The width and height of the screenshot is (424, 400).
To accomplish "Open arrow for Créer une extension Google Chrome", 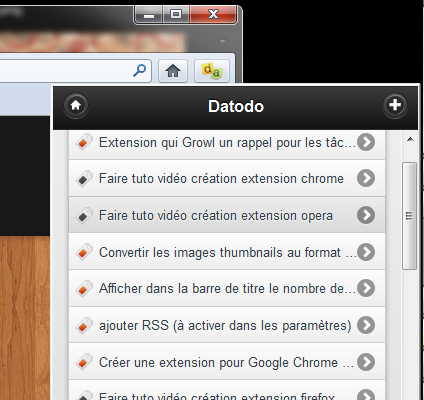I will click(366, 362).
